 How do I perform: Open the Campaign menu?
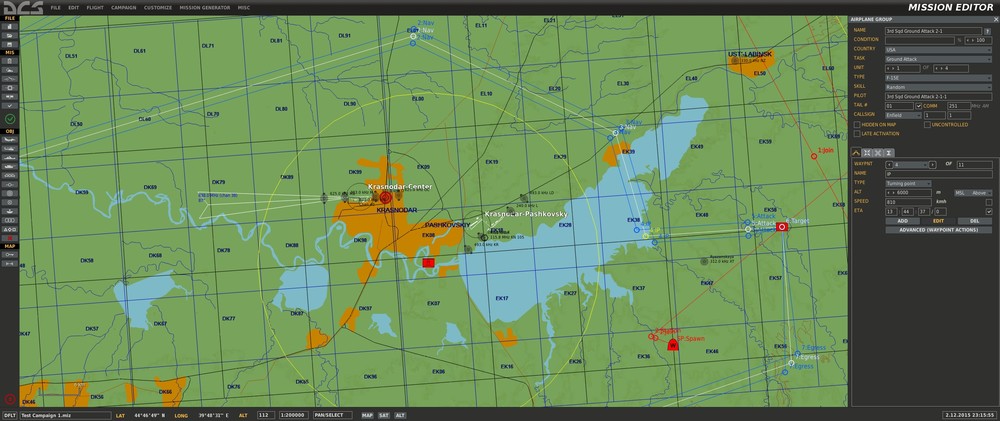123,8
